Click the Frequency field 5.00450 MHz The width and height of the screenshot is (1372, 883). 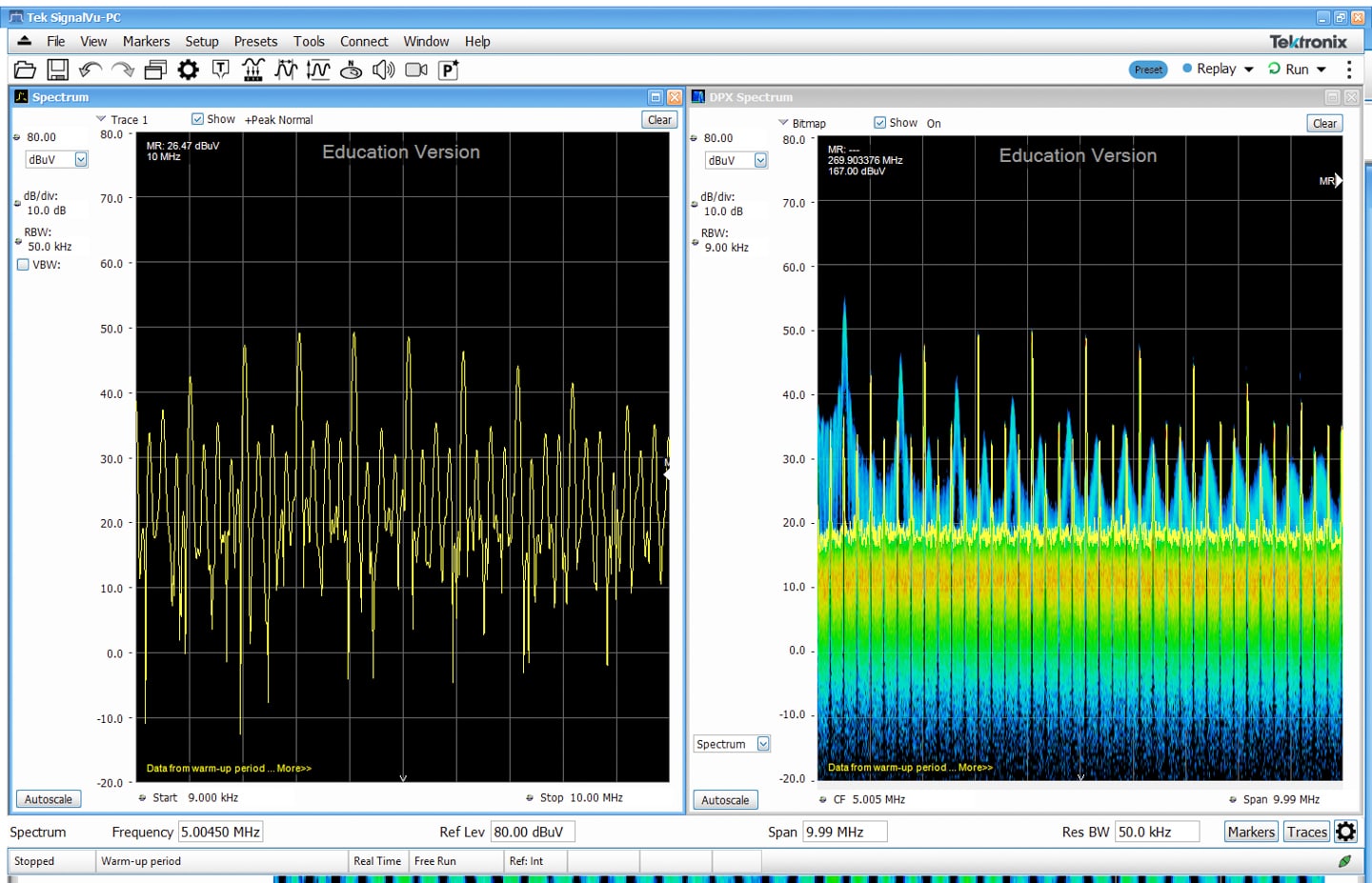pos(221,832)
